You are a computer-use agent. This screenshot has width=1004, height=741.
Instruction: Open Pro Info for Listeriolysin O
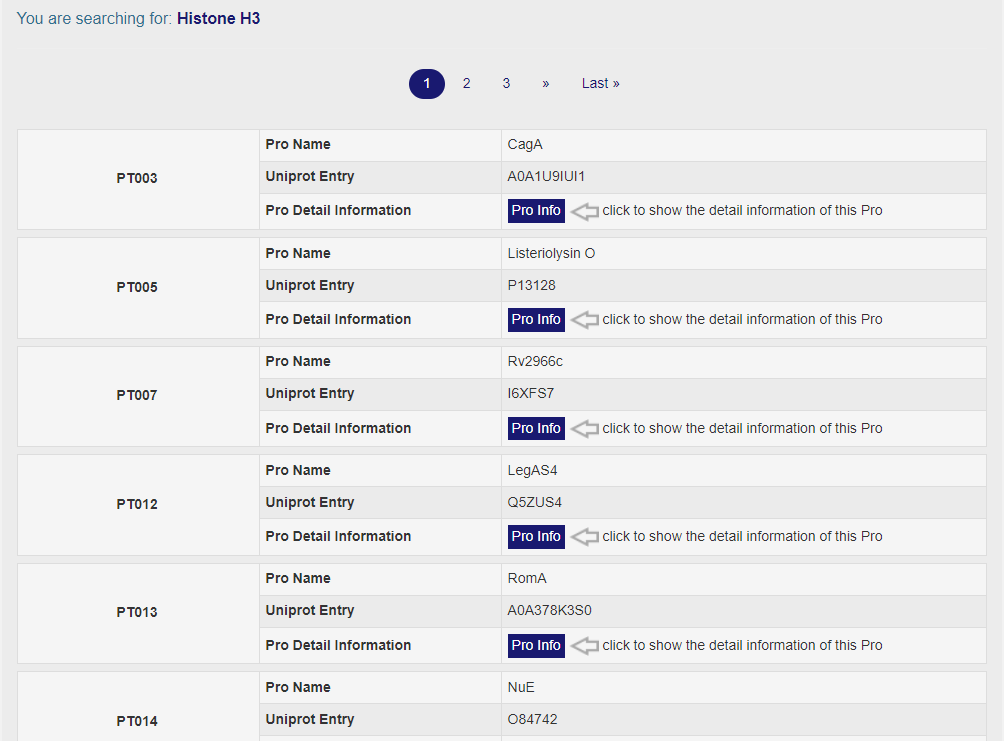[x=536, y=320]
